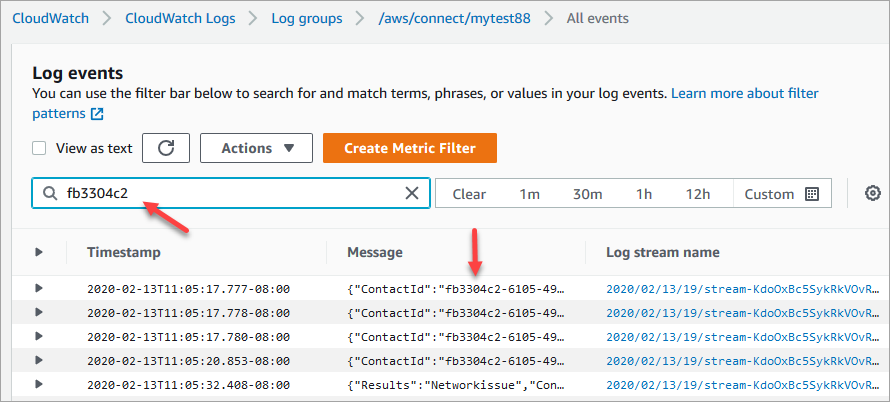This screenshot has width=890, height=402.
Task: Enable the View as text checkbox
Action: click(40, 148)
